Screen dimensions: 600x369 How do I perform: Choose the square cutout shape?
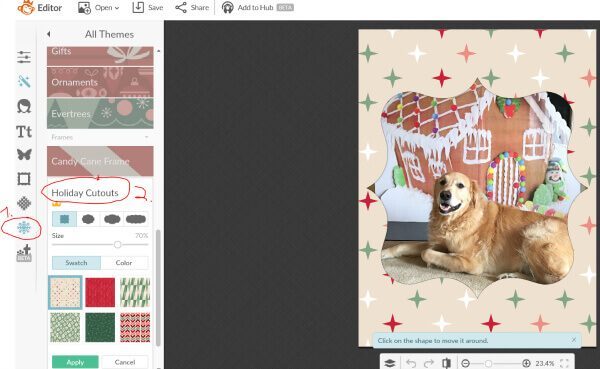pyautogui.click(x=64, y=219)
